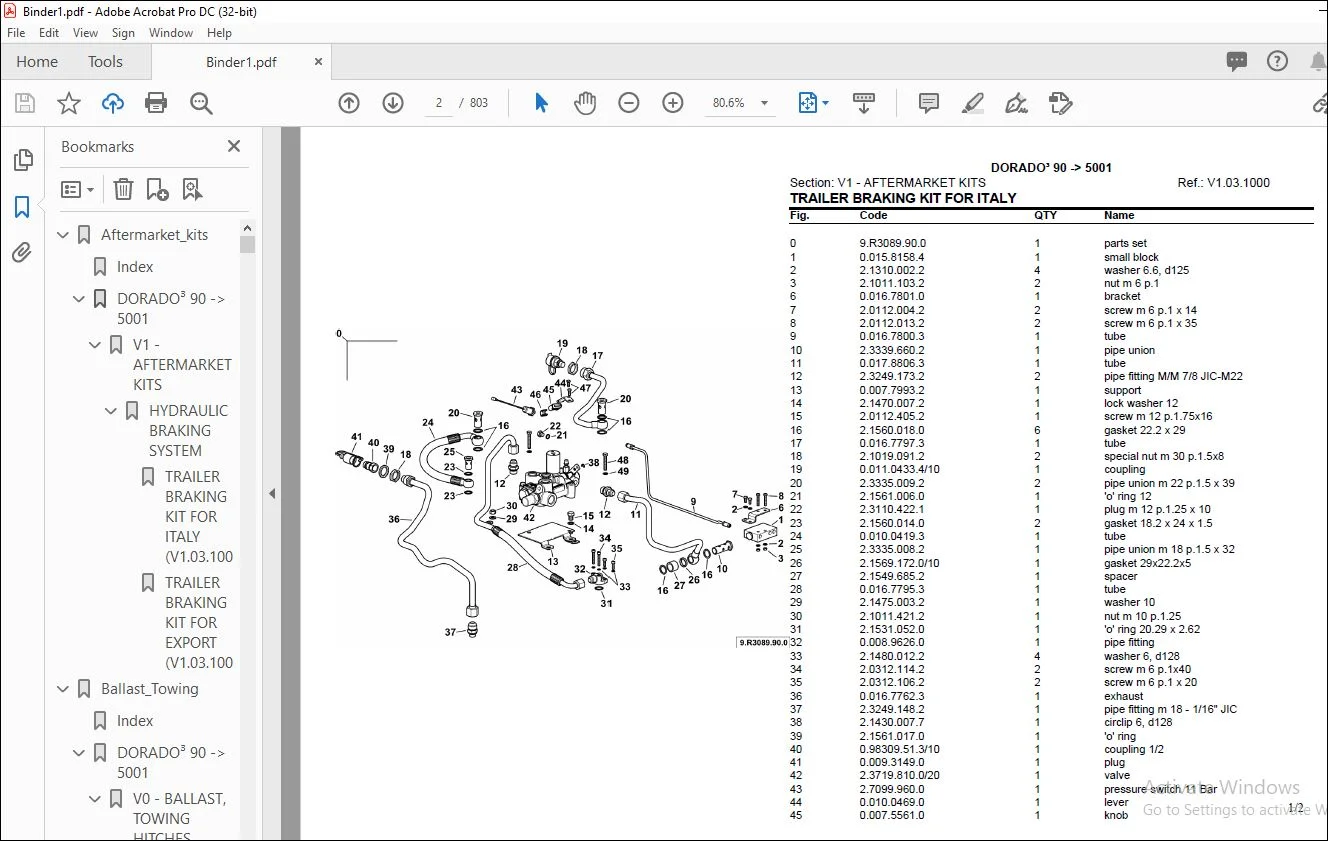
Task: Open the Index bookmark under Ballast_Towing
Action: click(x=135, y=721)
